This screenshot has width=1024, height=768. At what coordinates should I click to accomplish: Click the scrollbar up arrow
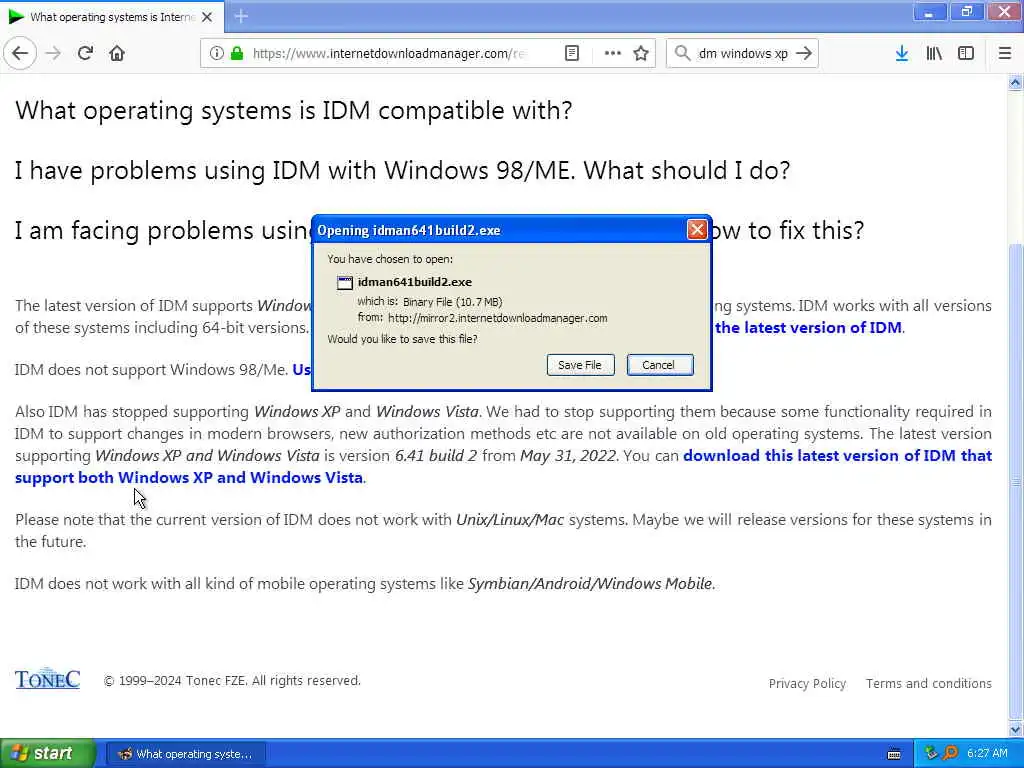(1016, 82)
